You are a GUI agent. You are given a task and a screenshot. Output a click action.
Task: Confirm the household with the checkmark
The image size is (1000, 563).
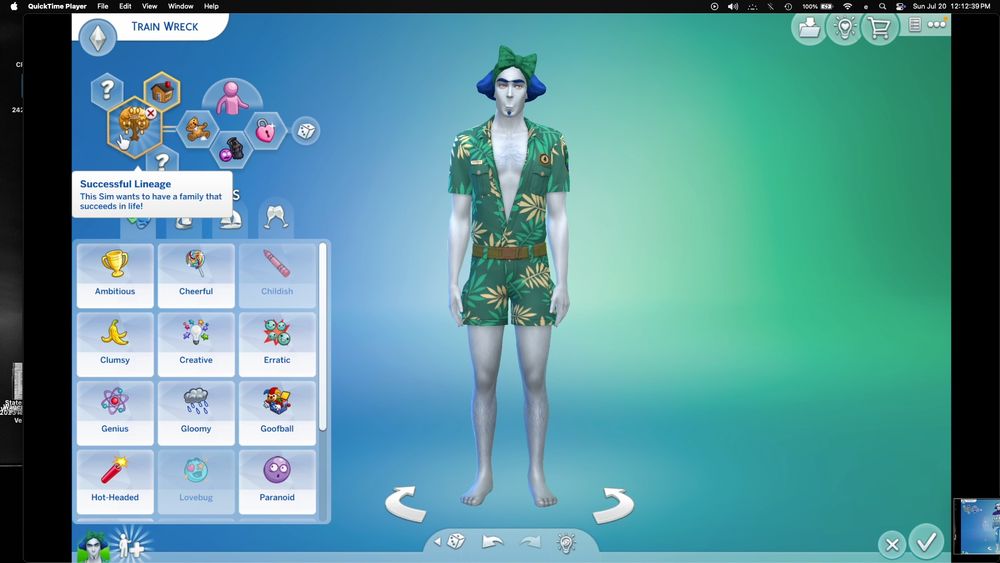pyautogui.click(x=926, y=542)
